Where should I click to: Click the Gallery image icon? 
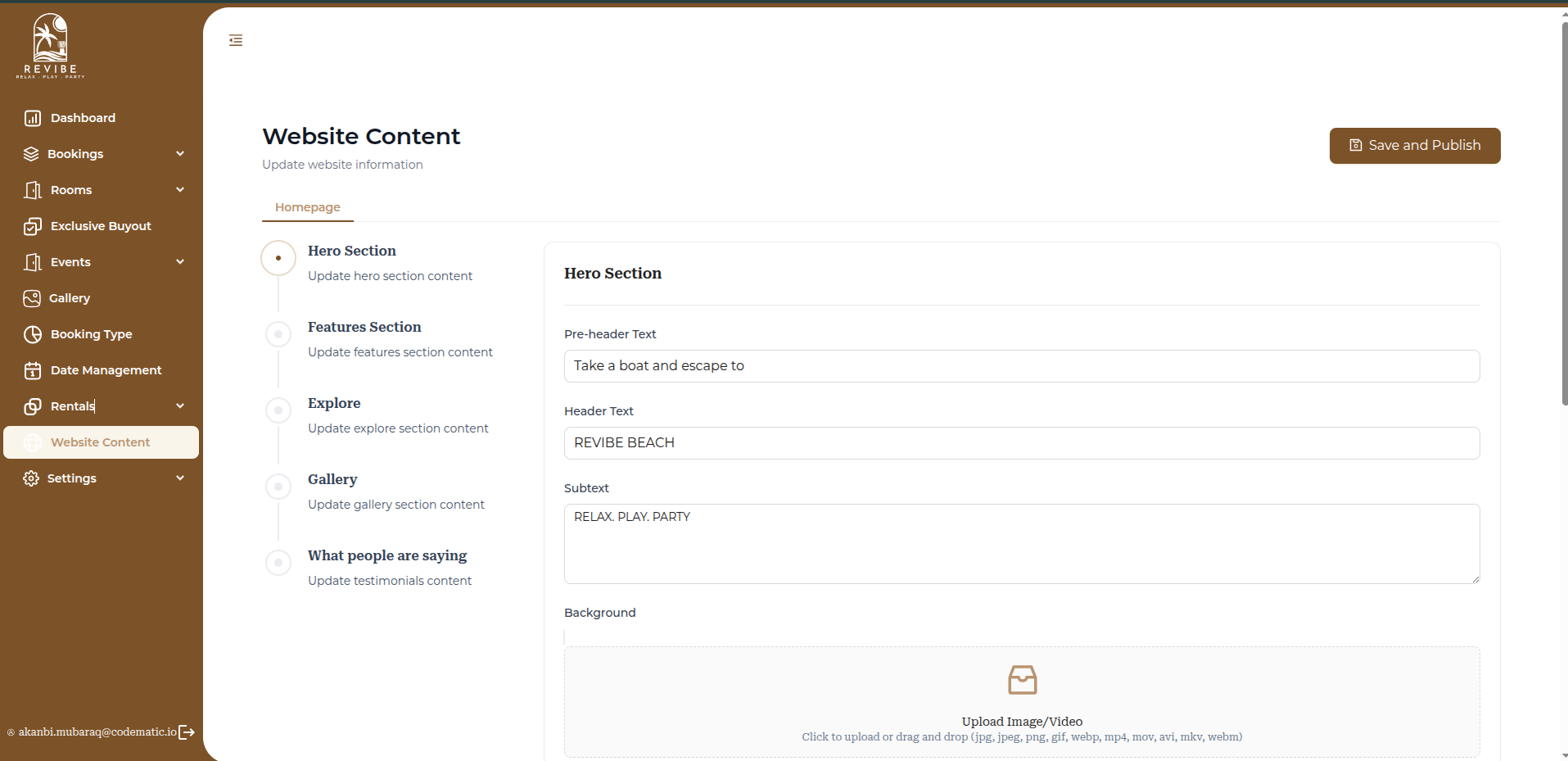(32, 298)
